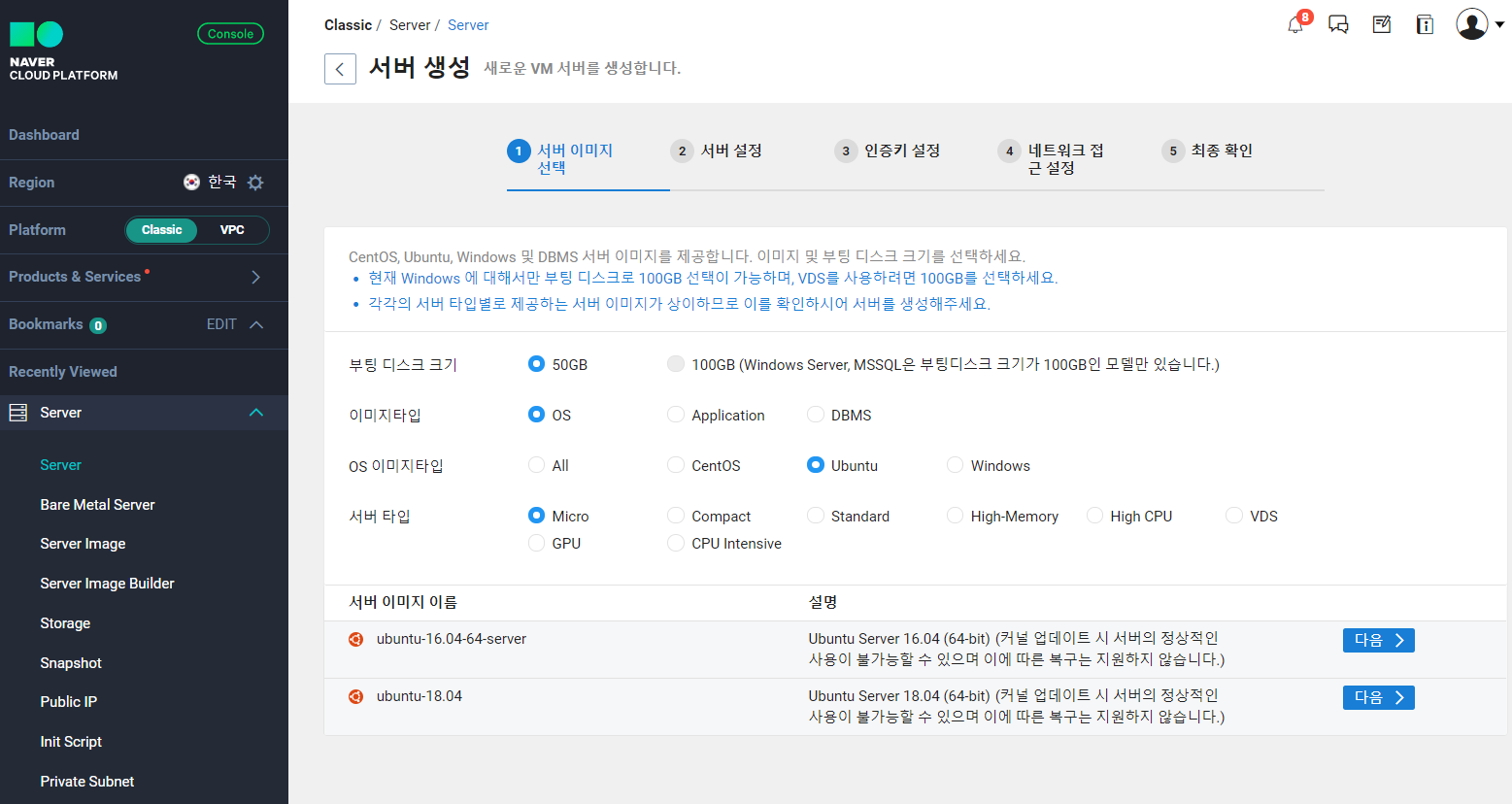Open Server submenu item

[61, 465]
